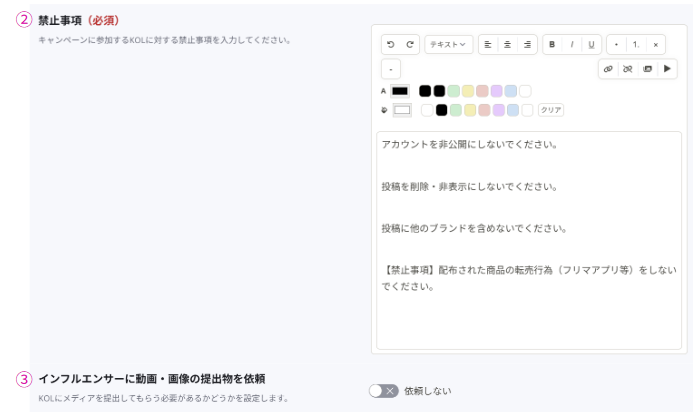Click the クリア button to clear background color
693x412 pixels.
click(551, 110)
